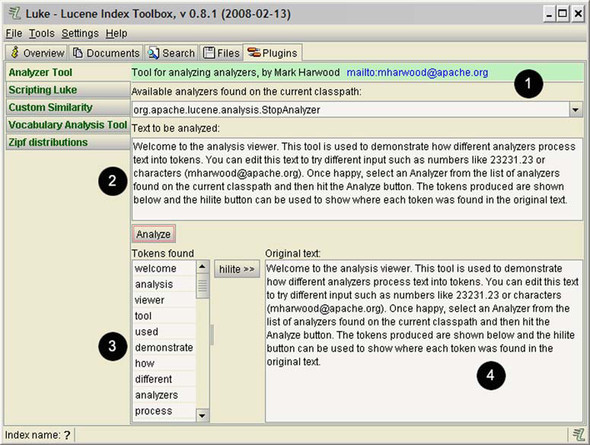Screen dimensions: 590x445
Task: Open the Help menu
Action: coord(117,33)
